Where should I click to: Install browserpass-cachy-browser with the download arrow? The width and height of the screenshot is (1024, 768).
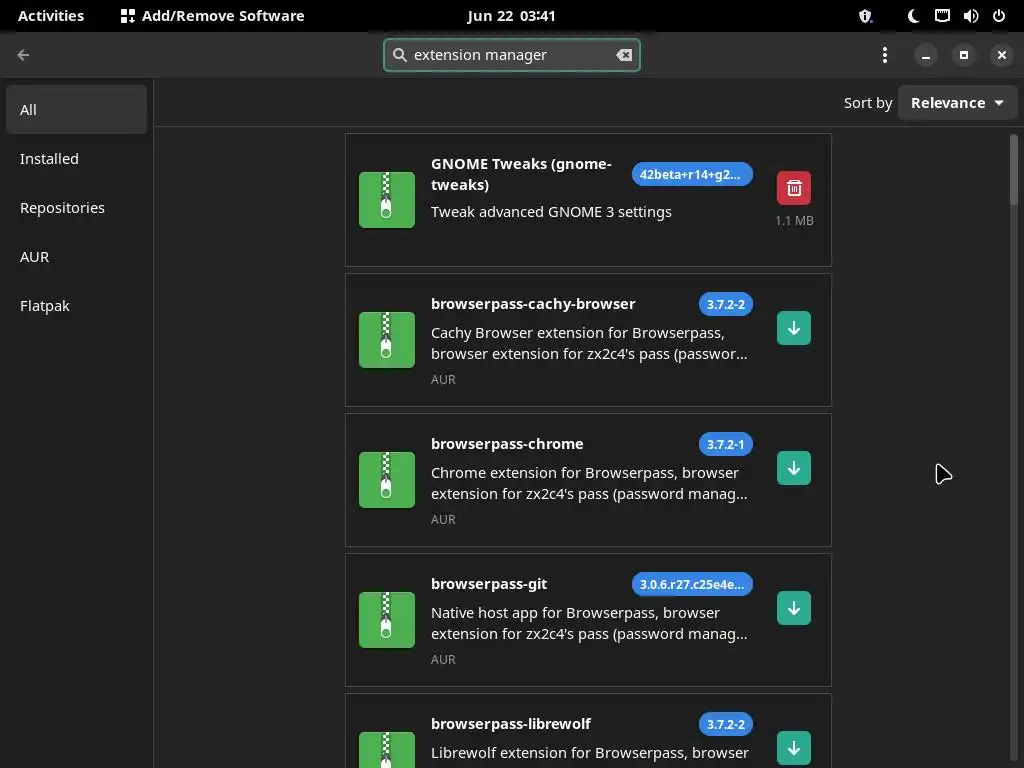coord(793,328)
